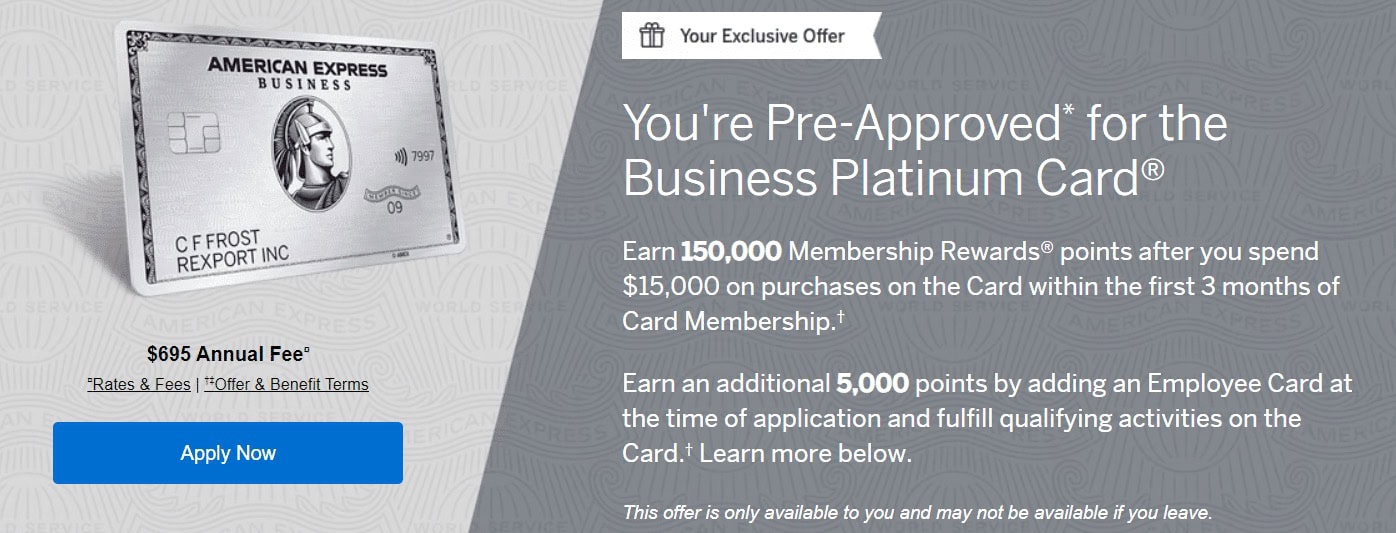
Task: Click the Your Exclusive Offer banner label
Action: (x=762, y=36)
